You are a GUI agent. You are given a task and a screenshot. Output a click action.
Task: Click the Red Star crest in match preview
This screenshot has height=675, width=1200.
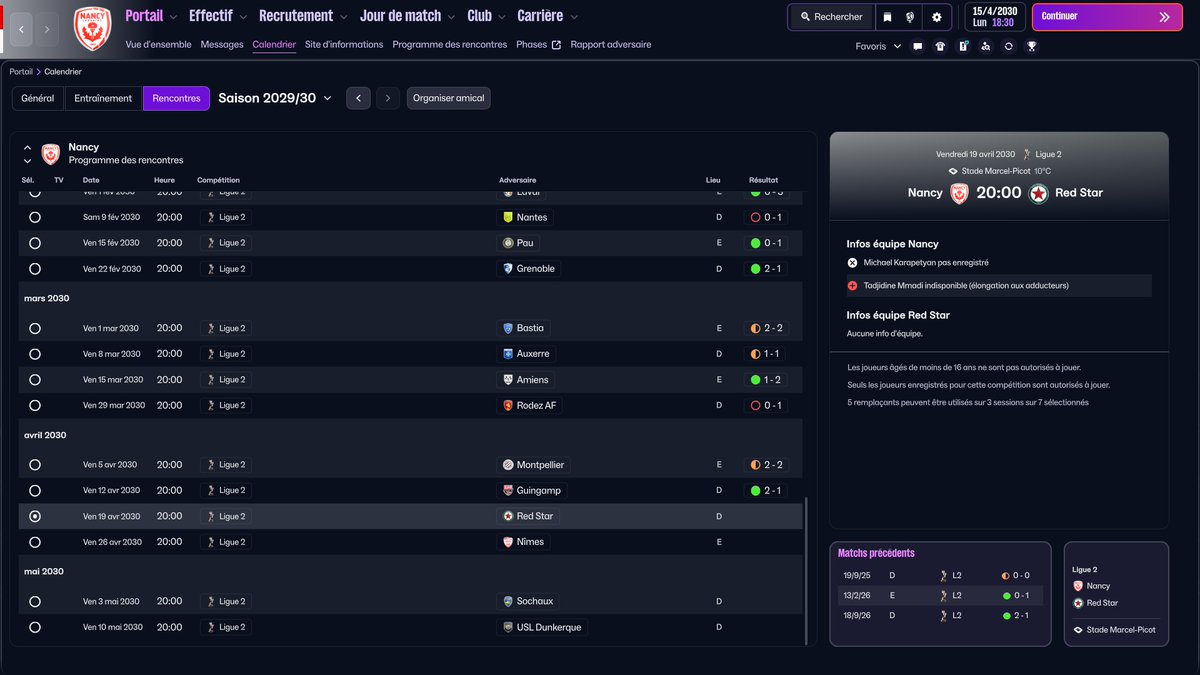tap(1039, 193)
